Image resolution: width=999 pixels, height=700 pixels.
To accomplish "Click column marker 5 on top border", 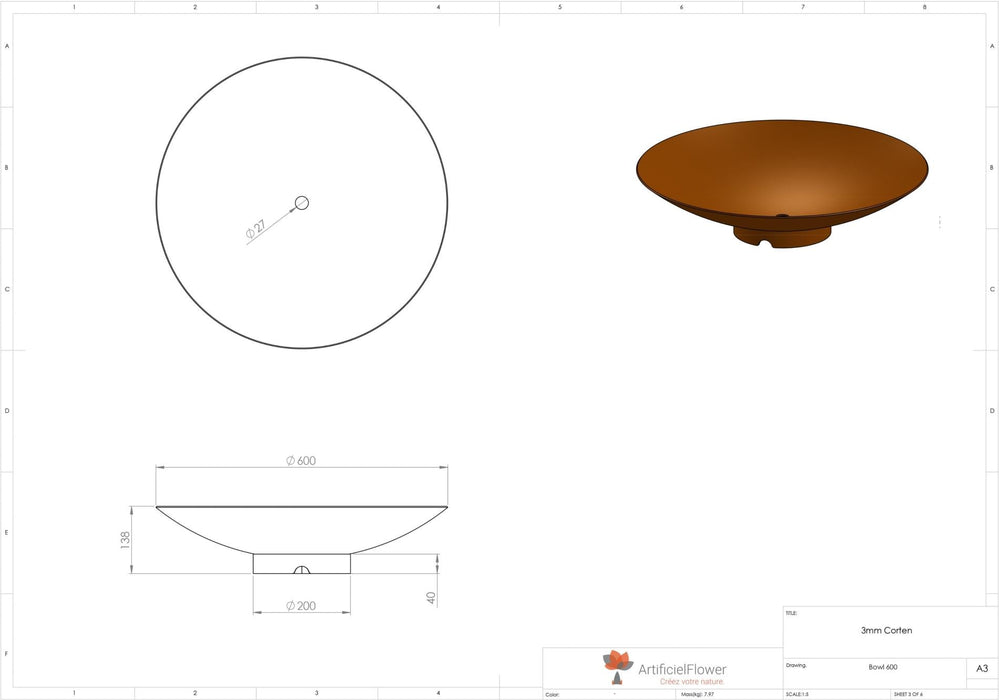I will [558, 6].
